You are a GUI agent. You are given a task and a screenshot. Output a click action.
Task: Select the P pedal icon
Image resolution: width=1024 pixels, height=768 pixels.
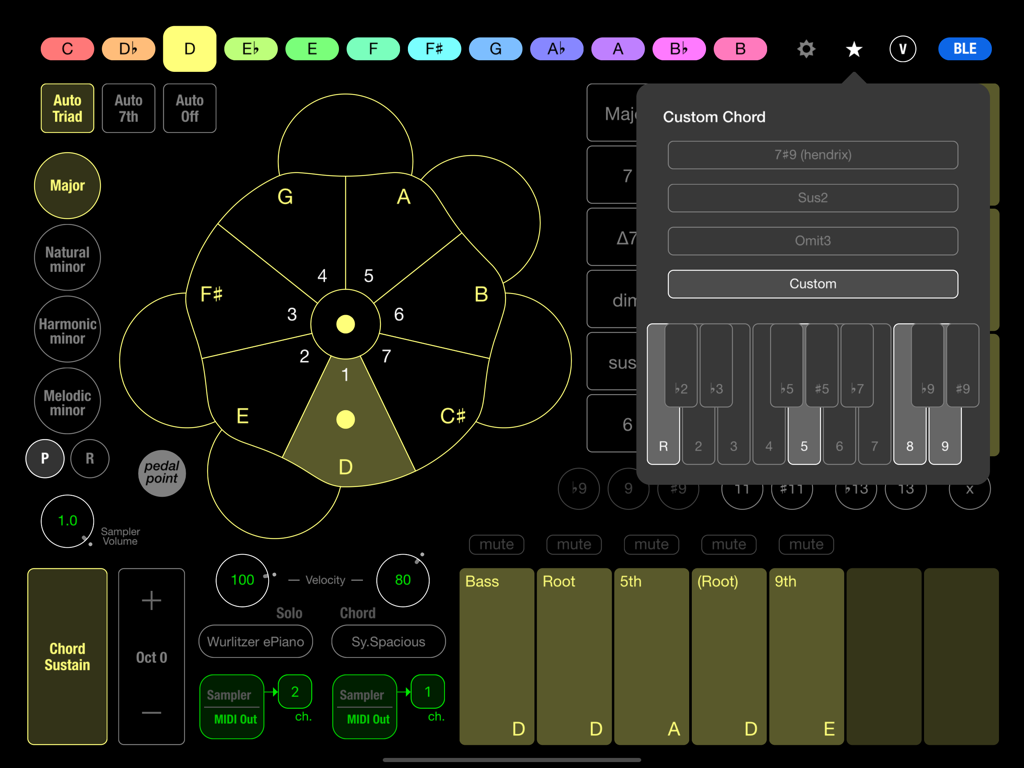pos(44,458)
